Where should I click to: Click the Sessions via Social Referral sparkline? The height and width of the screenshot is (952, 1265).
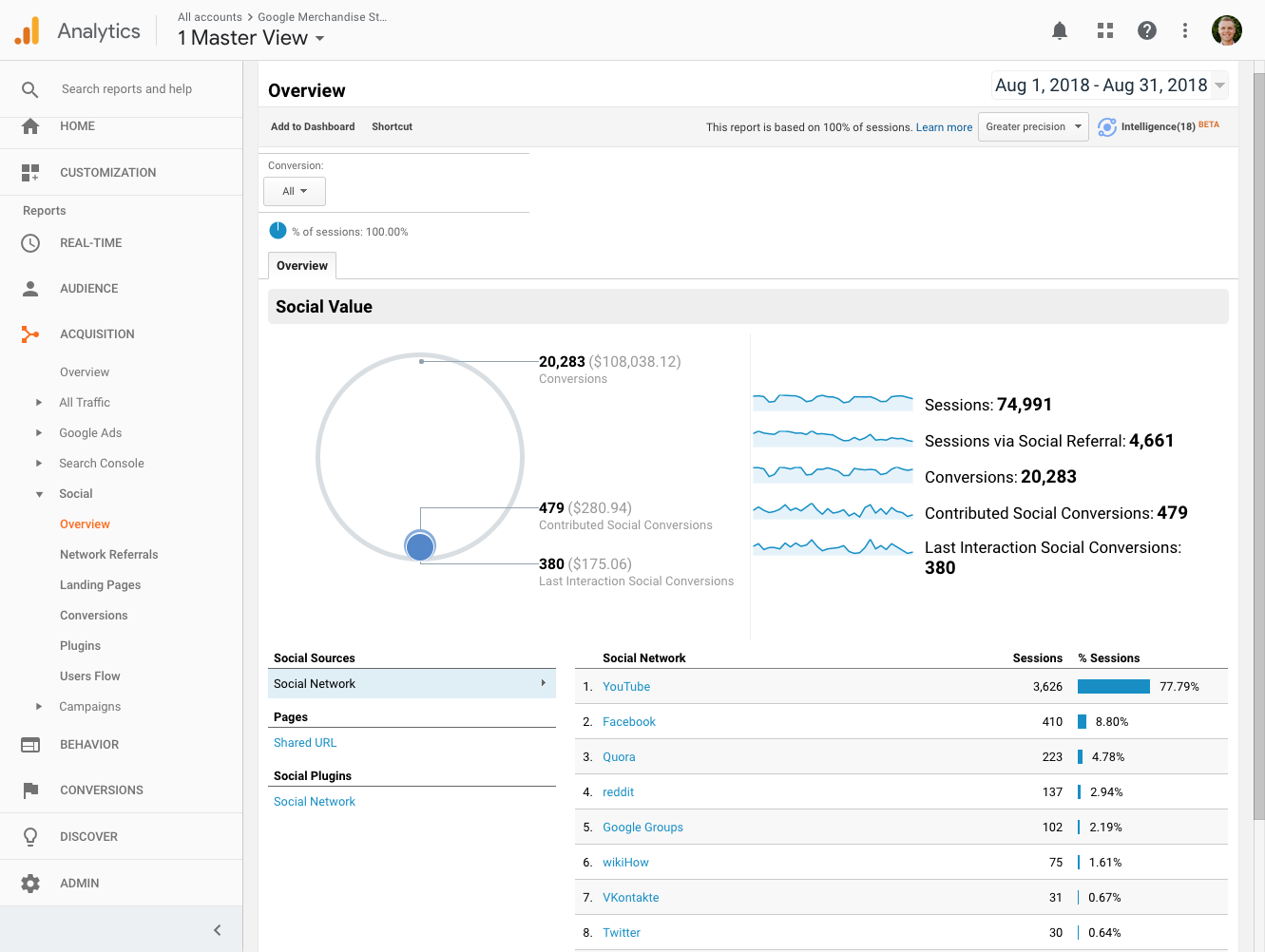[x=833, y=437]
